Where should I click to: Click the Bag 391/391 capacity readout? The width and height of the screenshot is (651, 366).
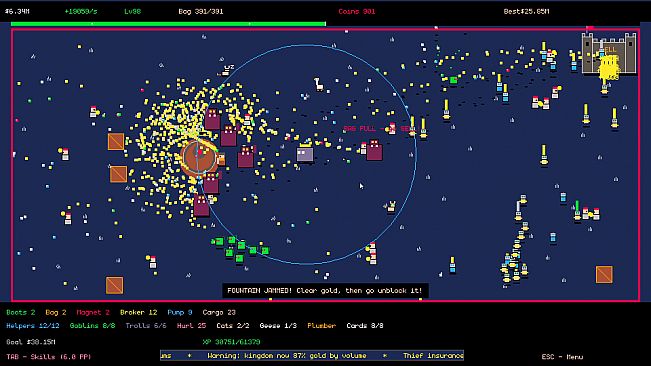[201, 12]
